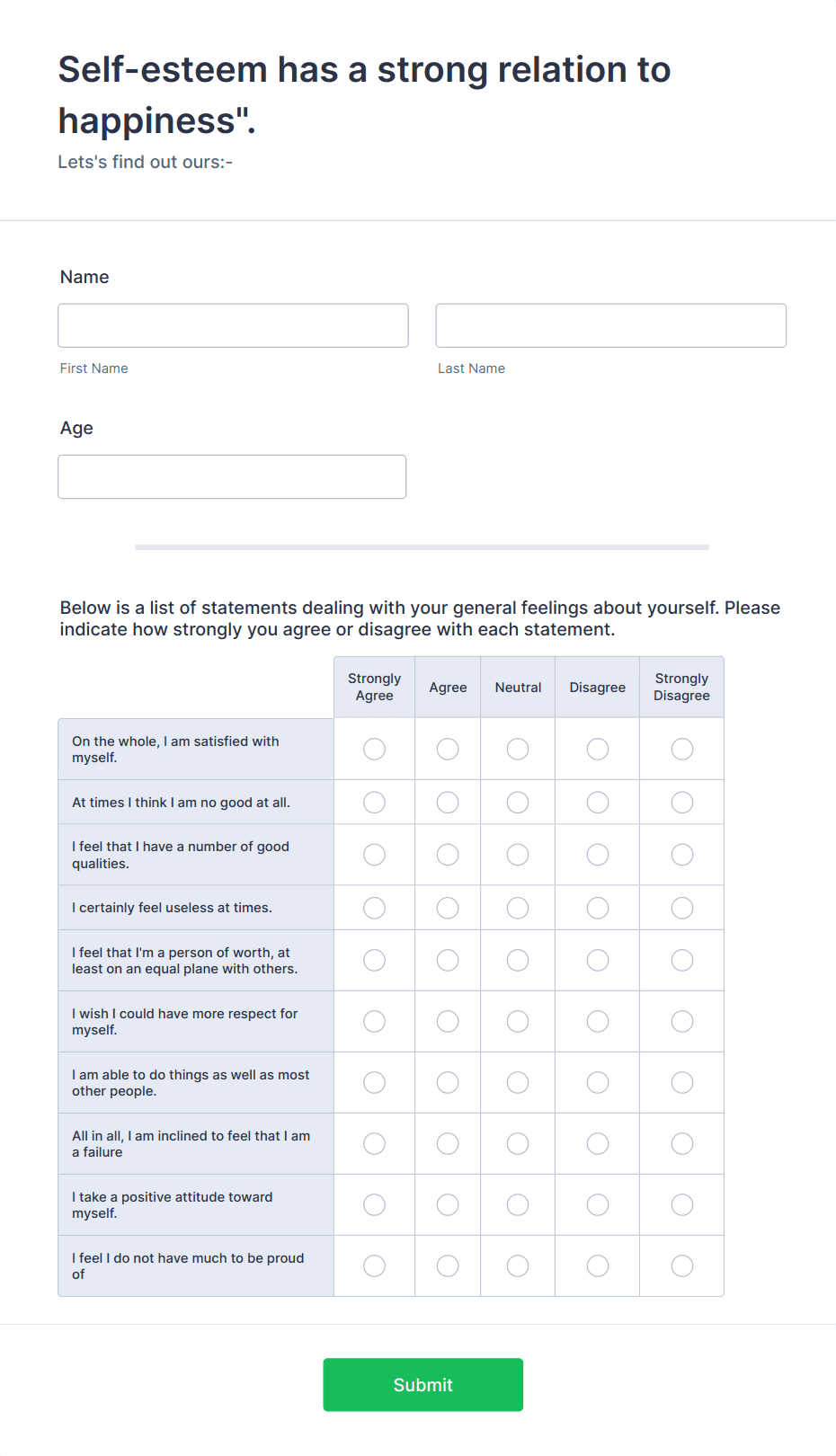The width and height of the screenshot is (836, 1456).
Task: Pick Strongly Agree for "I am able to do things as well as most other people"
Action: (x=374, y=1082)
